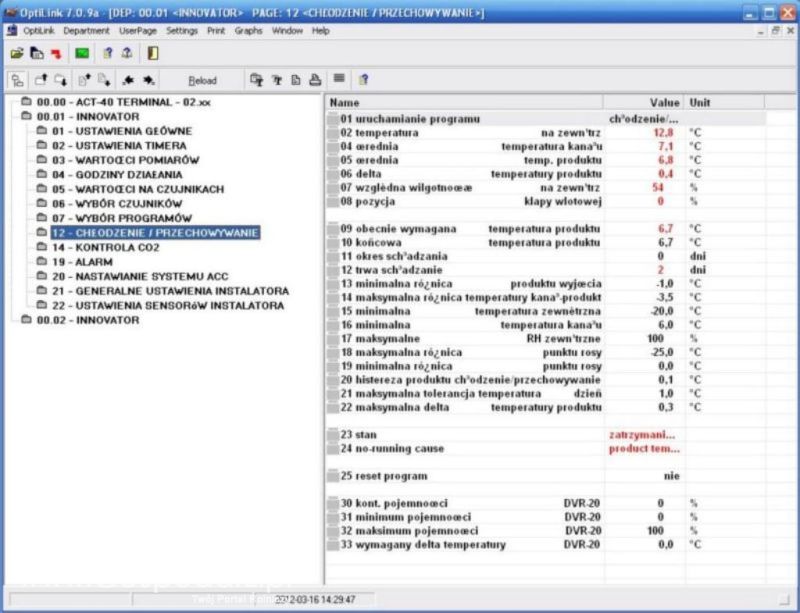Open the green graph monitor icon
800x613 pixels.
[x=82, y=53]
